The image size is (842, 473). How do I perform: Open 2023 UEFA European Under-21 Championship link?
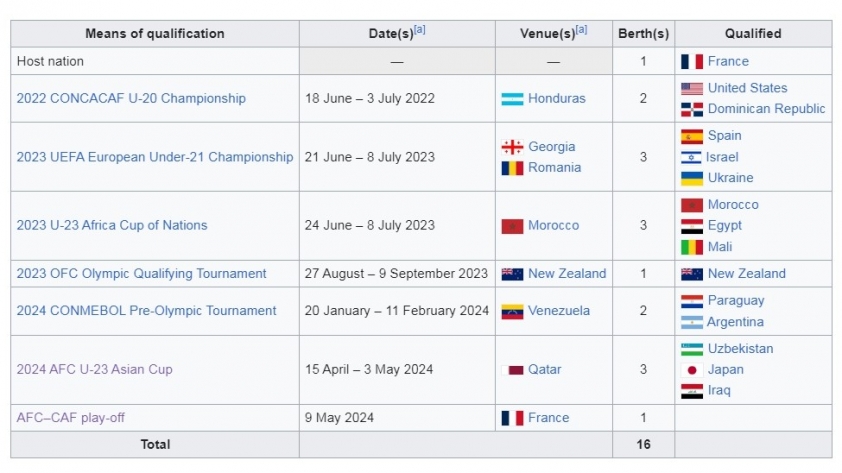click(155, 157)
